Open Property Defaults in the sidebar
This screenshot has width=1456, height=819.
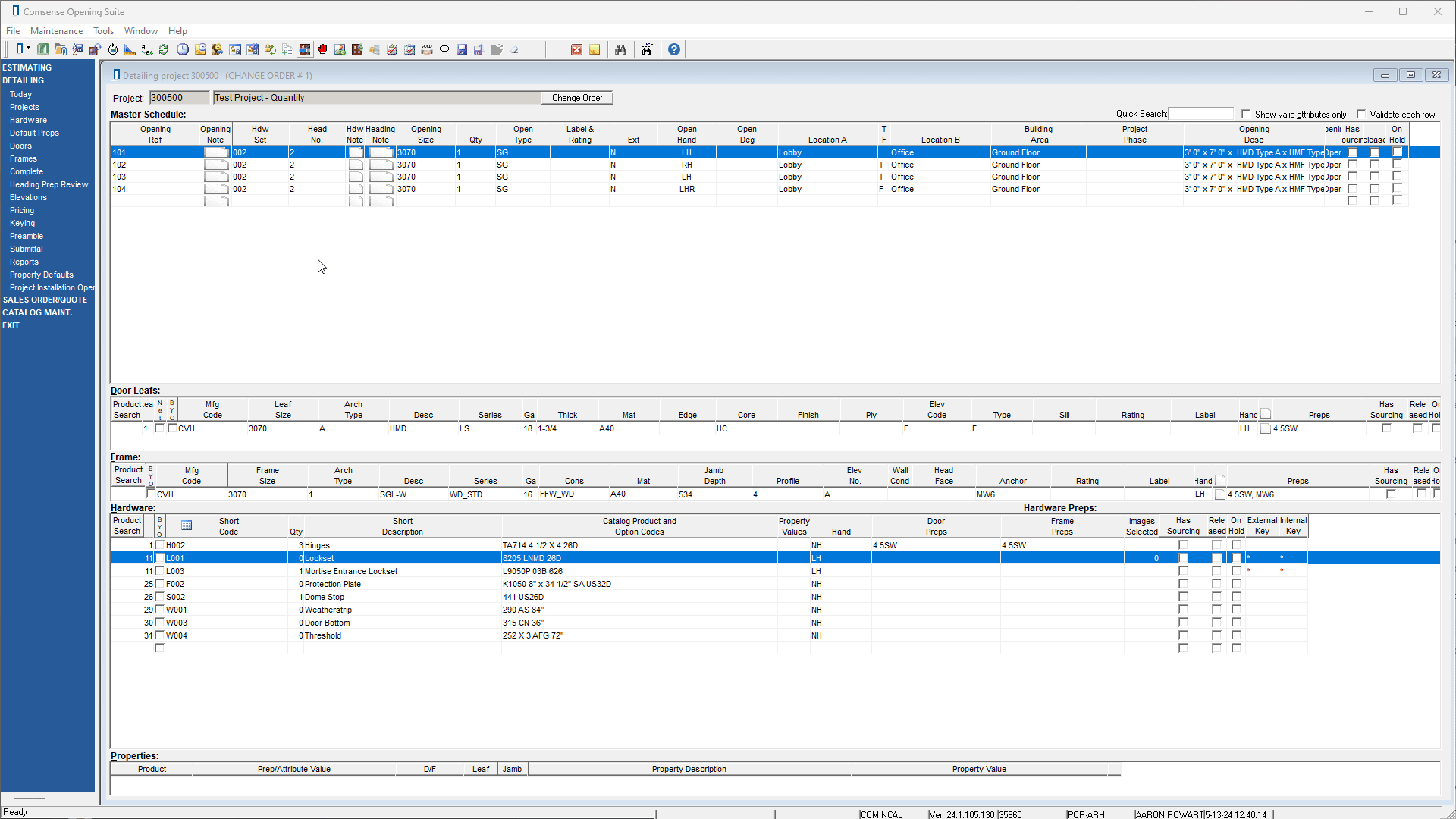(x=42, y=275)
